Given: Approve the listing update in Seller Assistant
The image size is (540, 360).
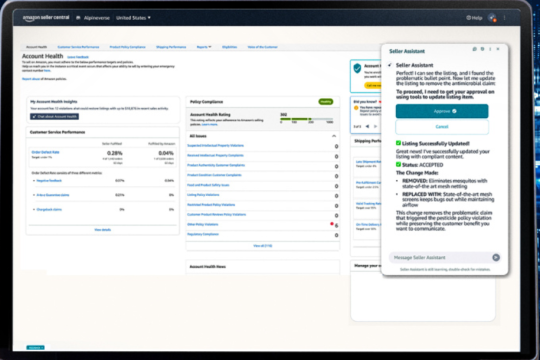Looking at the screenshot, I should point(442,111).
